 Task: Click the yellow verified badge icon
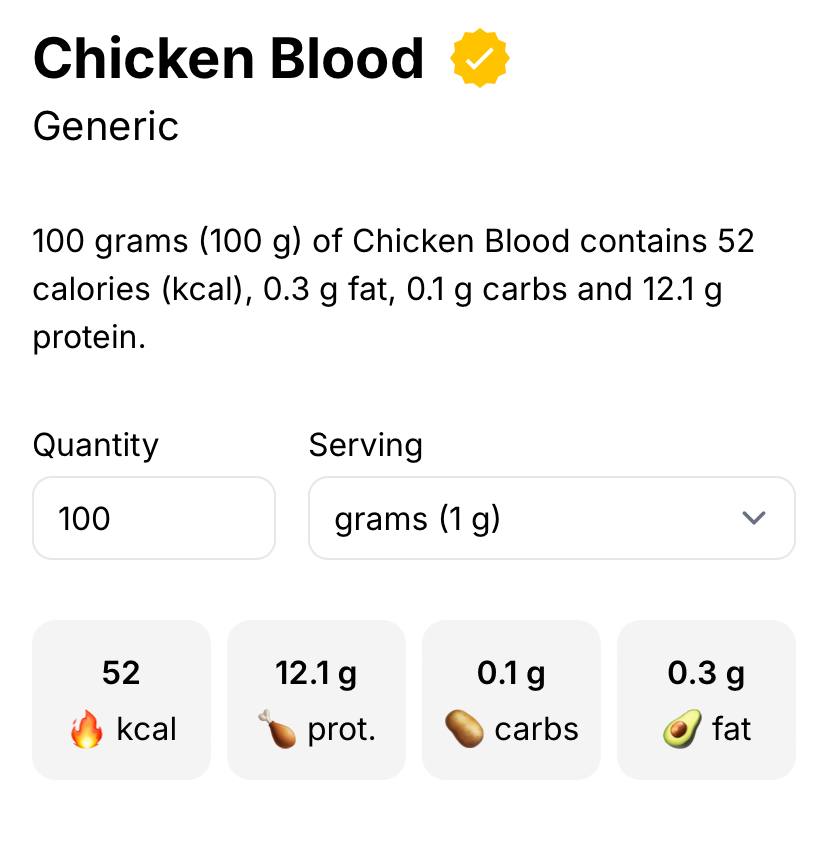pyautogui.click(x=480, y=58)
